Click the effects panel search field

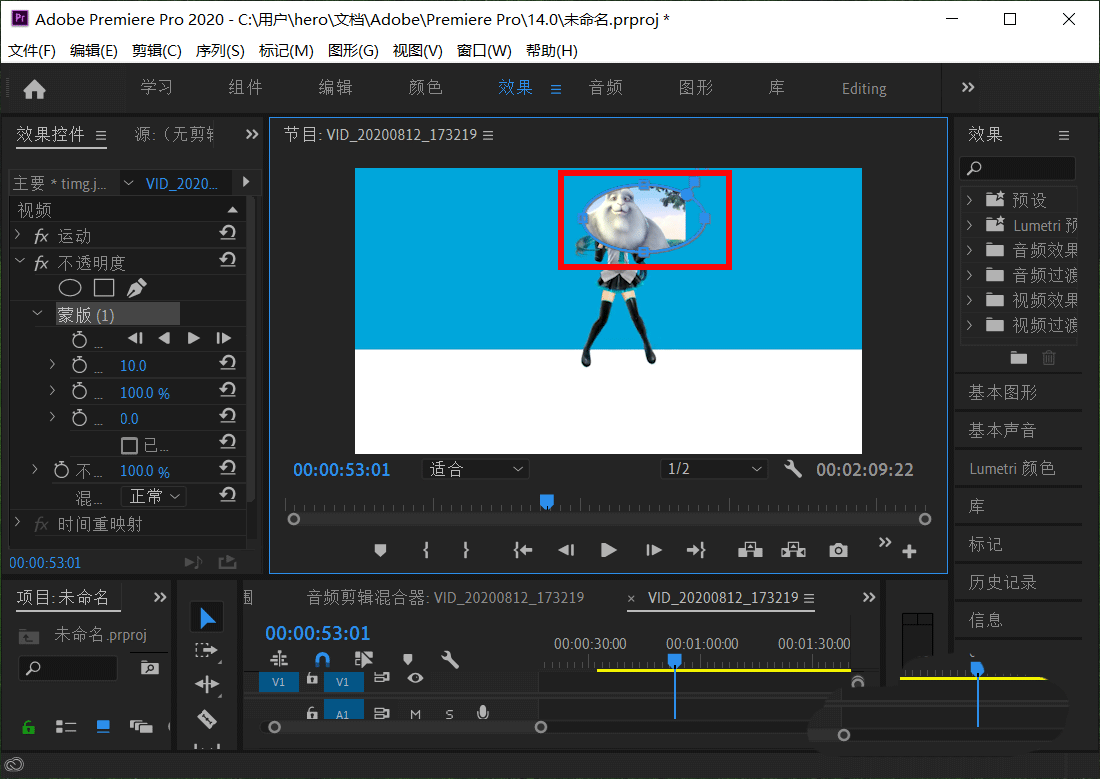tap(1018, 168)
